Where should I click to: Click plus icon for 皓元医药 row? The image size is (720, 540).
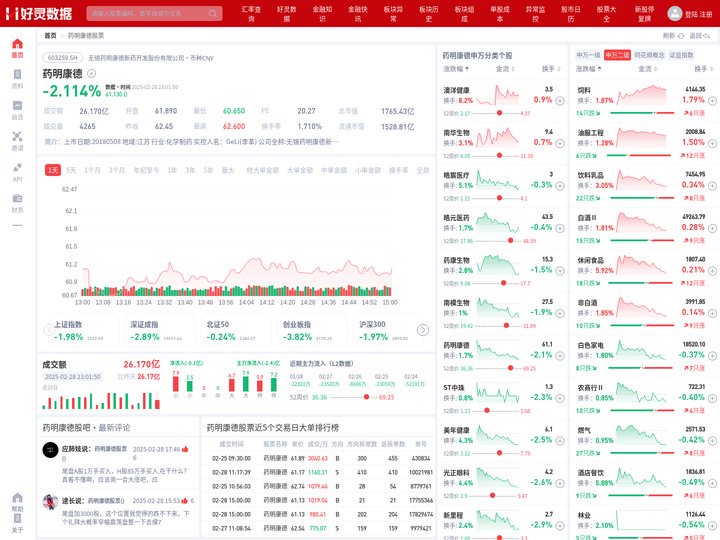coord(560,228)
